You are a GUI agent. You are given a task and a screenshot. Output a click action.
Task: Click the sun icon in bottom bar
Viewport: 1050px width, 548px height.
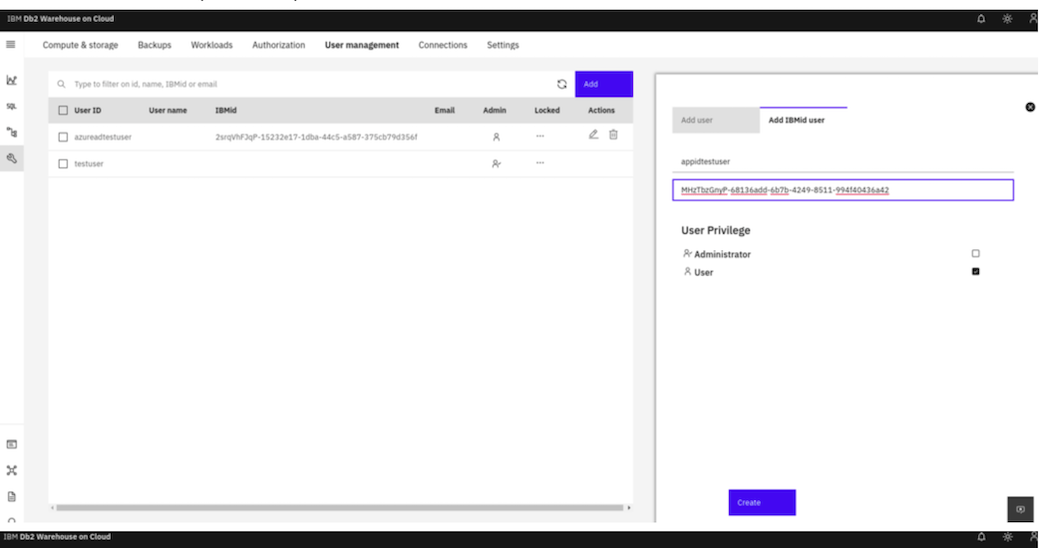[x=1007, y=537]
